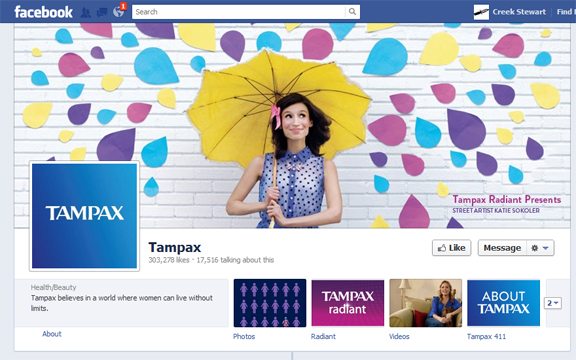Viewport: 576px width, 360px height.
Task: View the 303,278 likes count
Action: tap(169, 260)
